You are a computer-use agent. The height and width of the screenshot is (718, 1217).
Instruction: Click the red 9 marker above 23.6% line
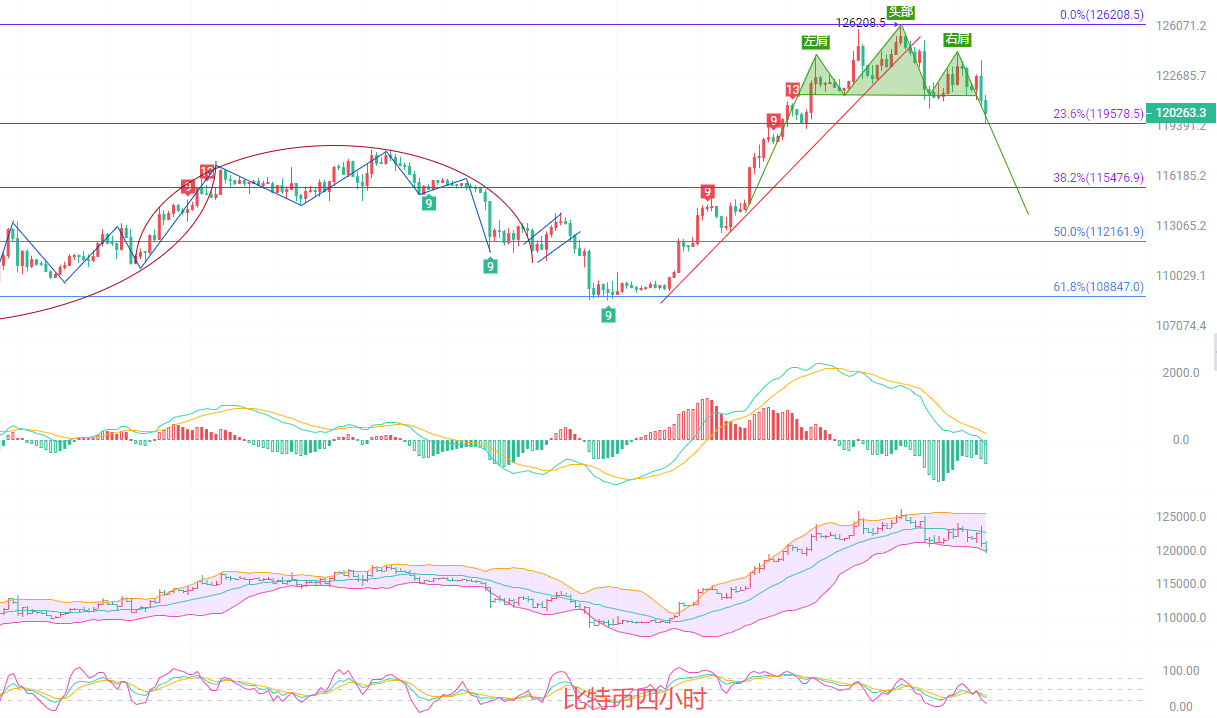click(773, 121)
